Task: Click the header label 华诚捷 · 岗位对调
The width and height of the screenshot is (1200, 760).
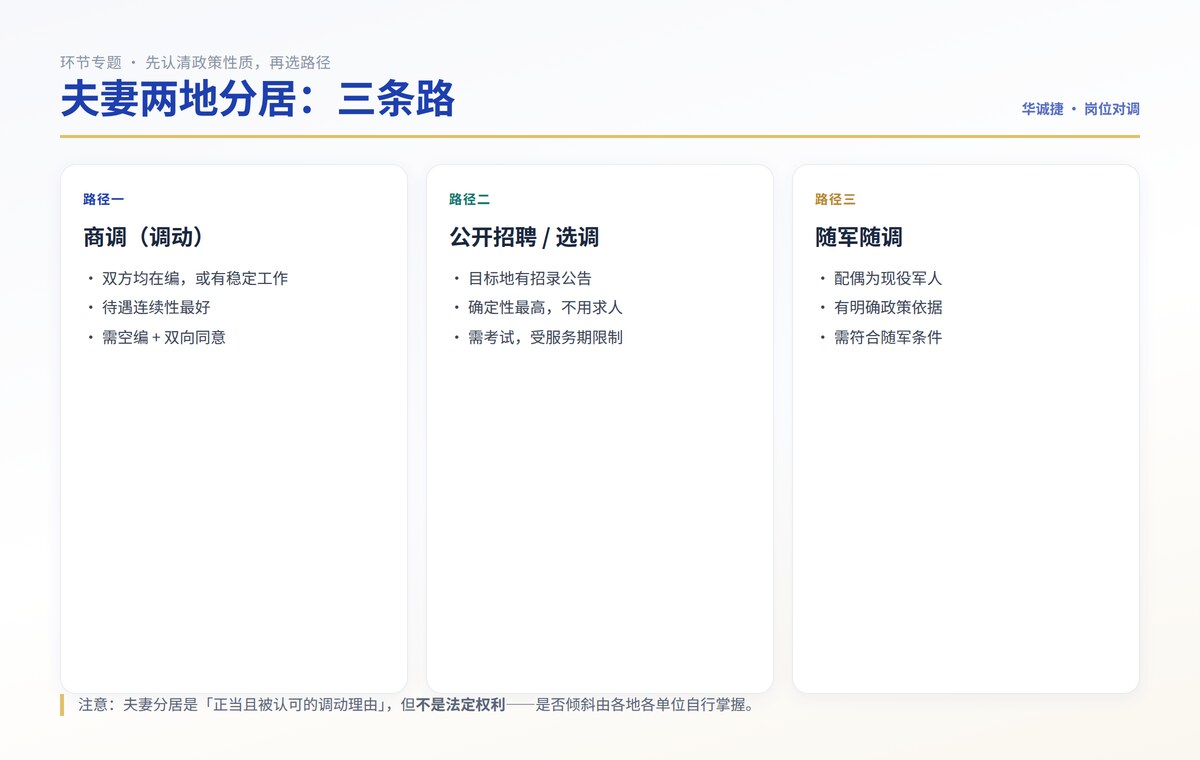Action: pos(1081,109)
